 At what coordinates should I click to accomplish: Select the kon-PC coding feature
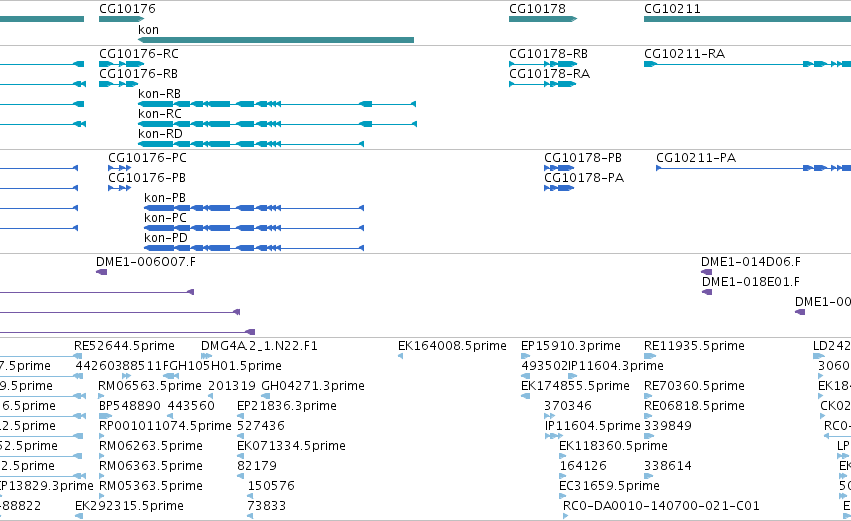coord(254,228)
